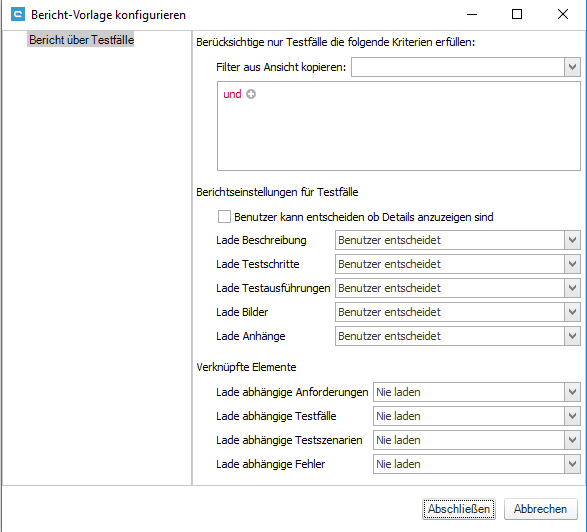Open Lade Testausführungen dropdown list
The image size is (587, 532).
(x=457, y=288)
